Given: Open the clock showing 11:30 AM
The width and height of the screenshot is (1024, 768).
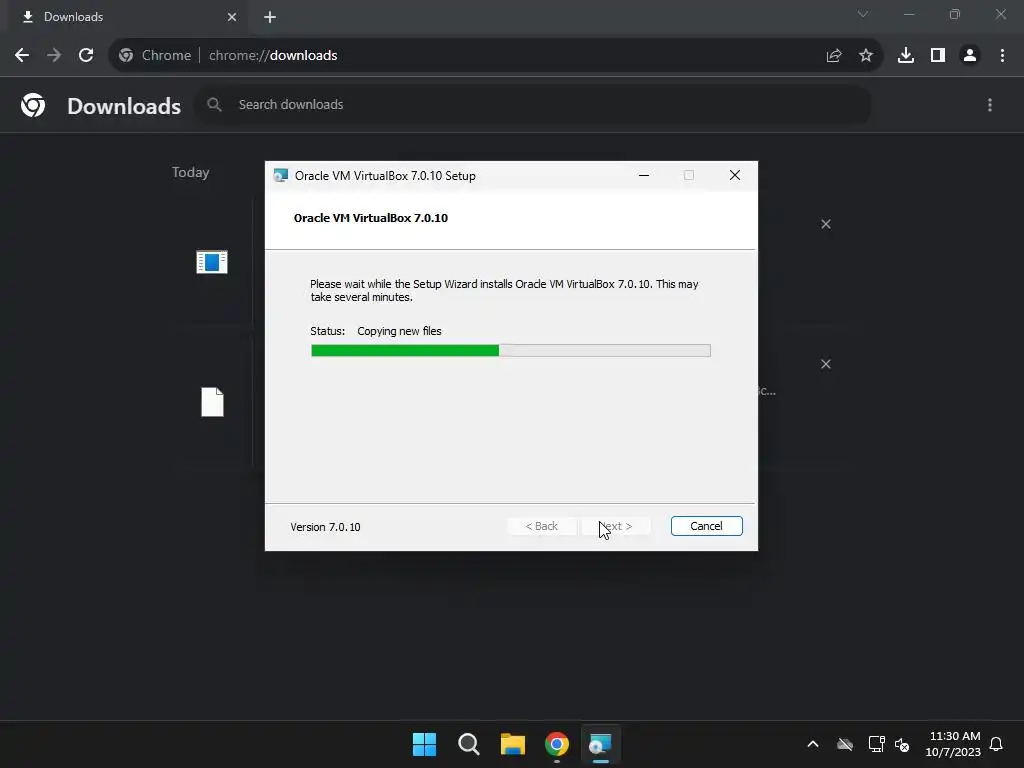Looking at the screenshot, I should (953, 744).
